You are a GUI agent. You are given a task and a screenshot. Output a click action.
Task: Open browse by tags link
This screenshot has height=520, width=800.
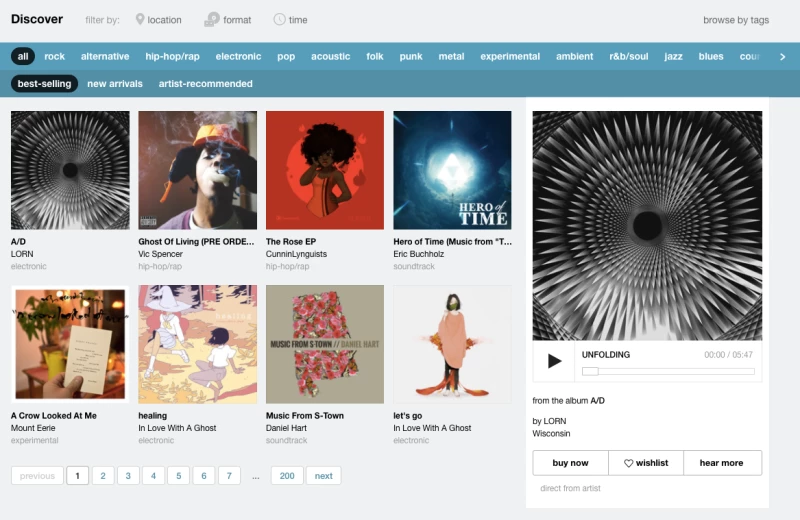point(736,20)
